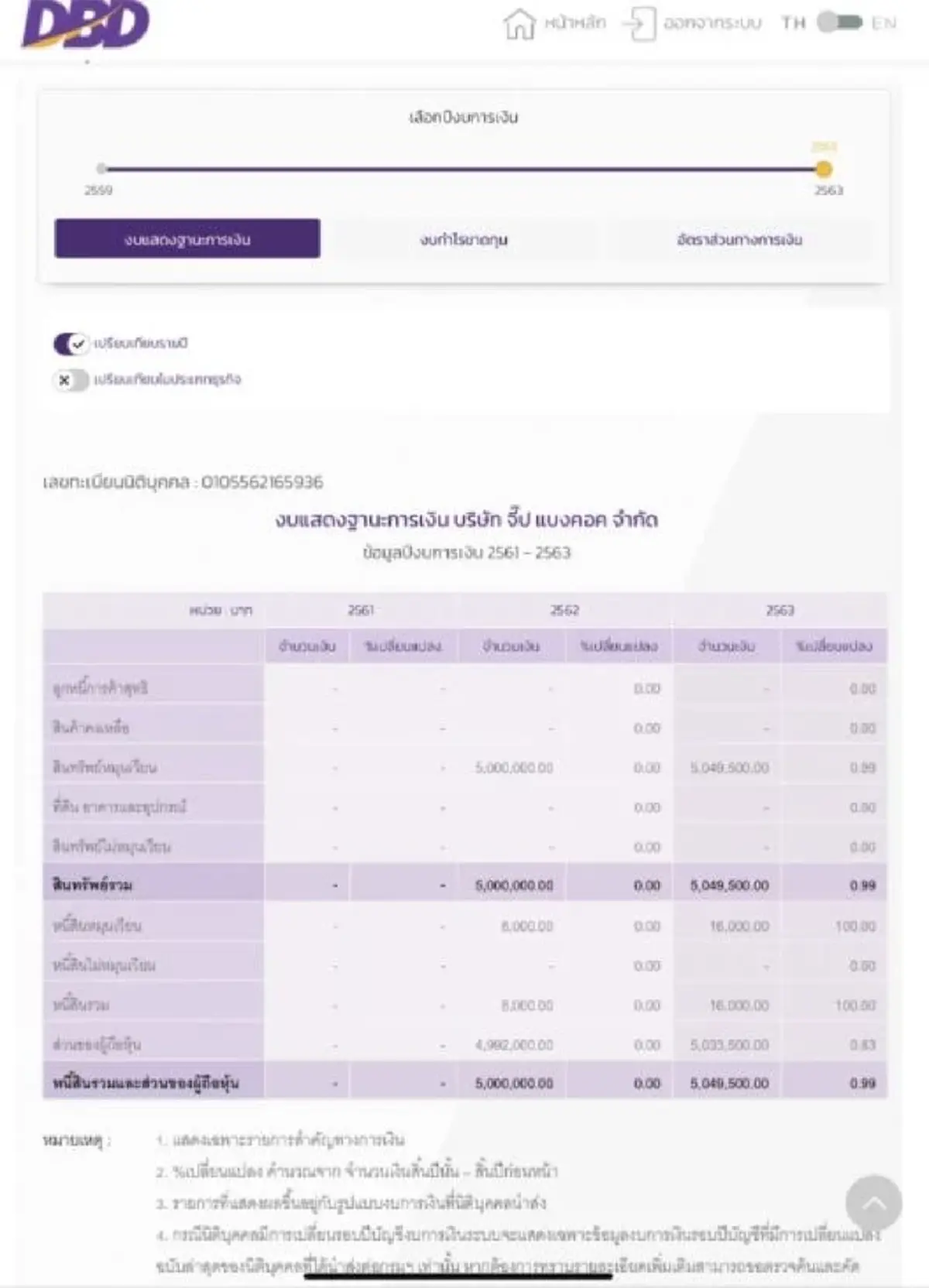Click the 2559 start point of slider

[x=101, y=169]
